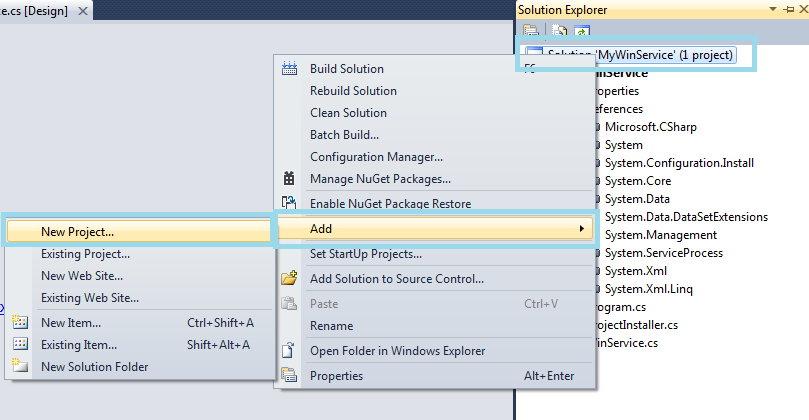The height and width of the screenshot is (420, 809).
Task: Click the New Solution Folder icon
Action: pyautogui.click(x=20, y=367)
